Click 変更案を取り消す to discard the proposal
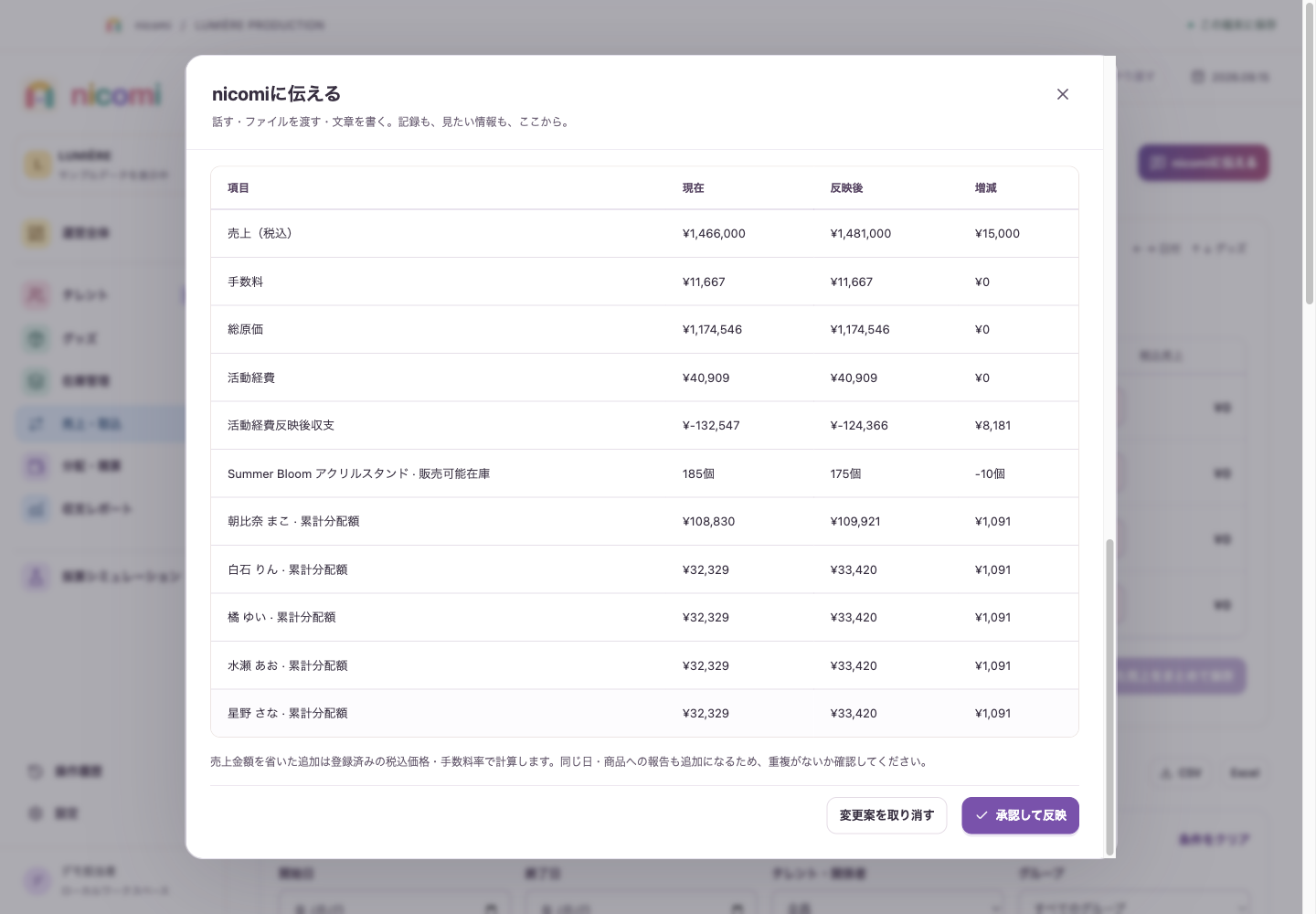1316x914 pixels. [886, 815]
